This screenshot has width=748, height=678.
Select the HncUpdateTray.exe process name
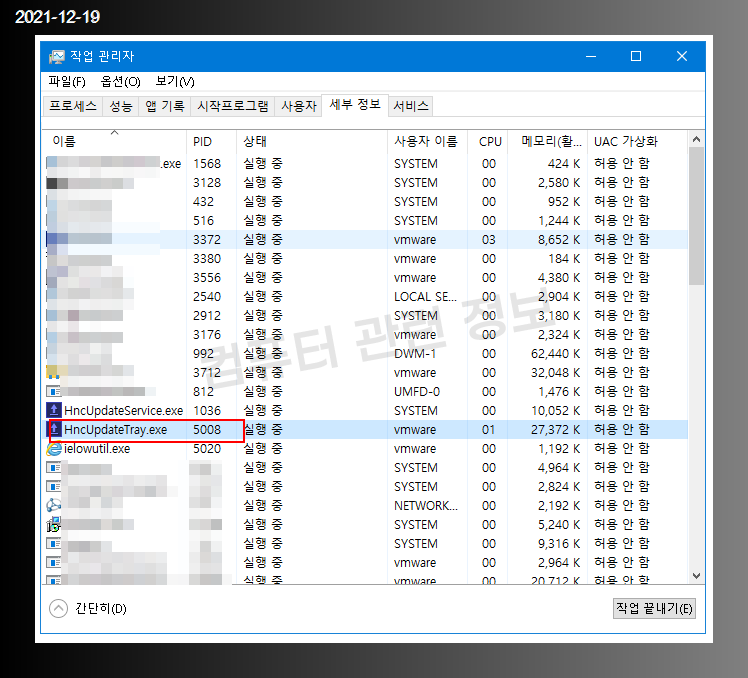115,429
